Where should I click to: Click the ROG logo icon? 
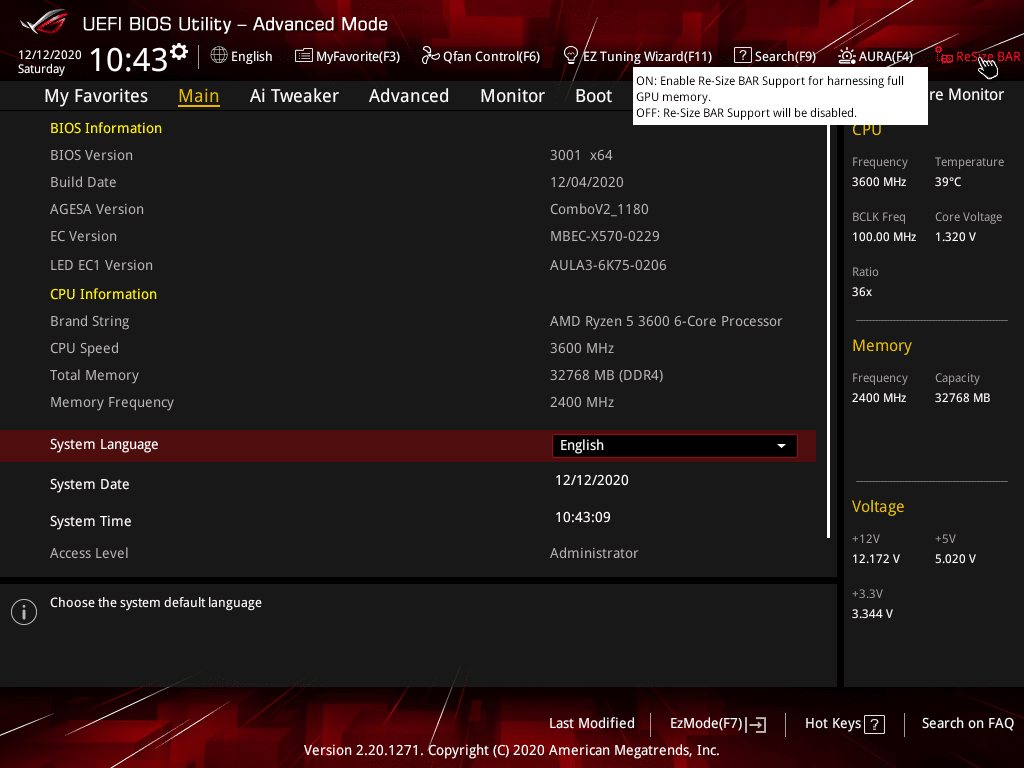pos(44,22)
